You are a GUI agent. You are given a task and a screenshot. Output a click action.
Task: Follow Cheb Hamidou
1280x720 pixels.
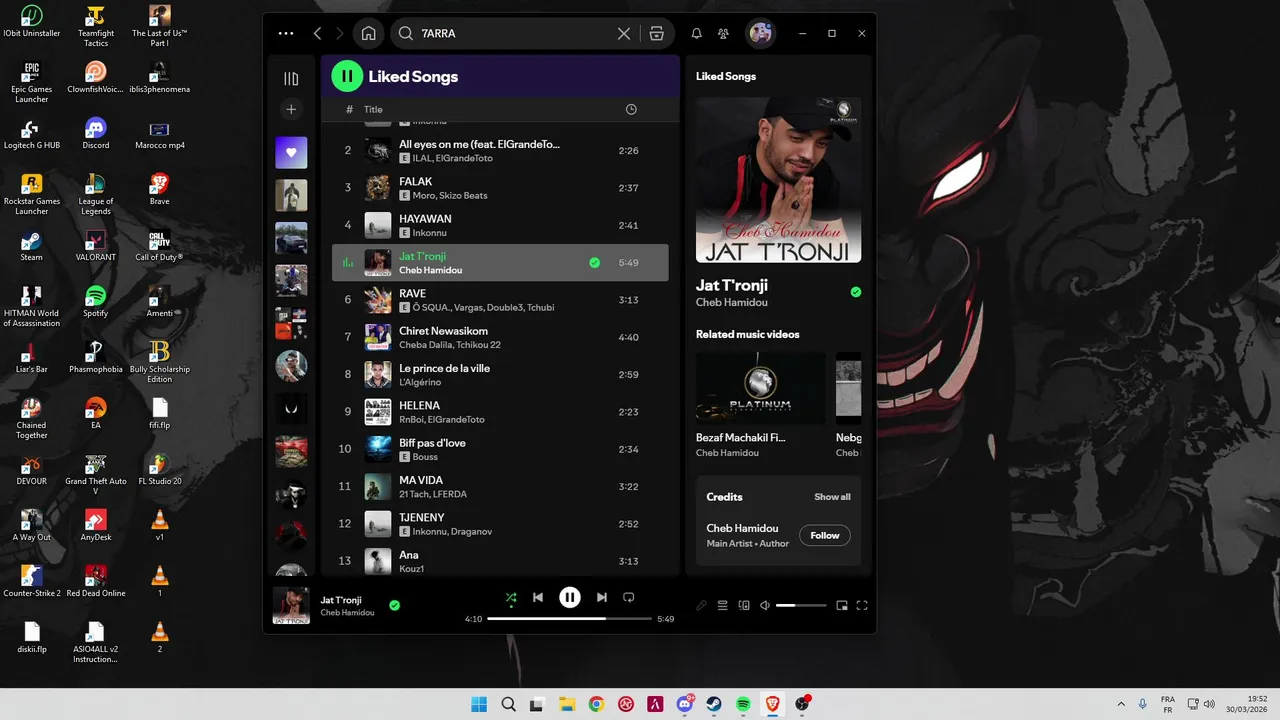click(x=825, y=535)
